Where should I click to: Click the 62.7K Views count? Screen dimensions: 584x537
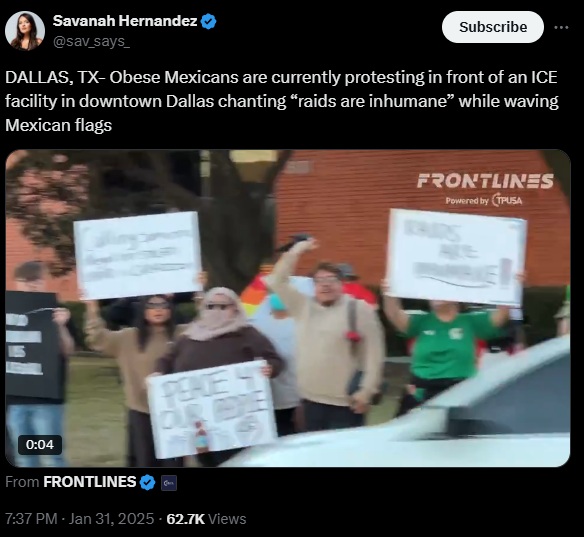point(206,519)
